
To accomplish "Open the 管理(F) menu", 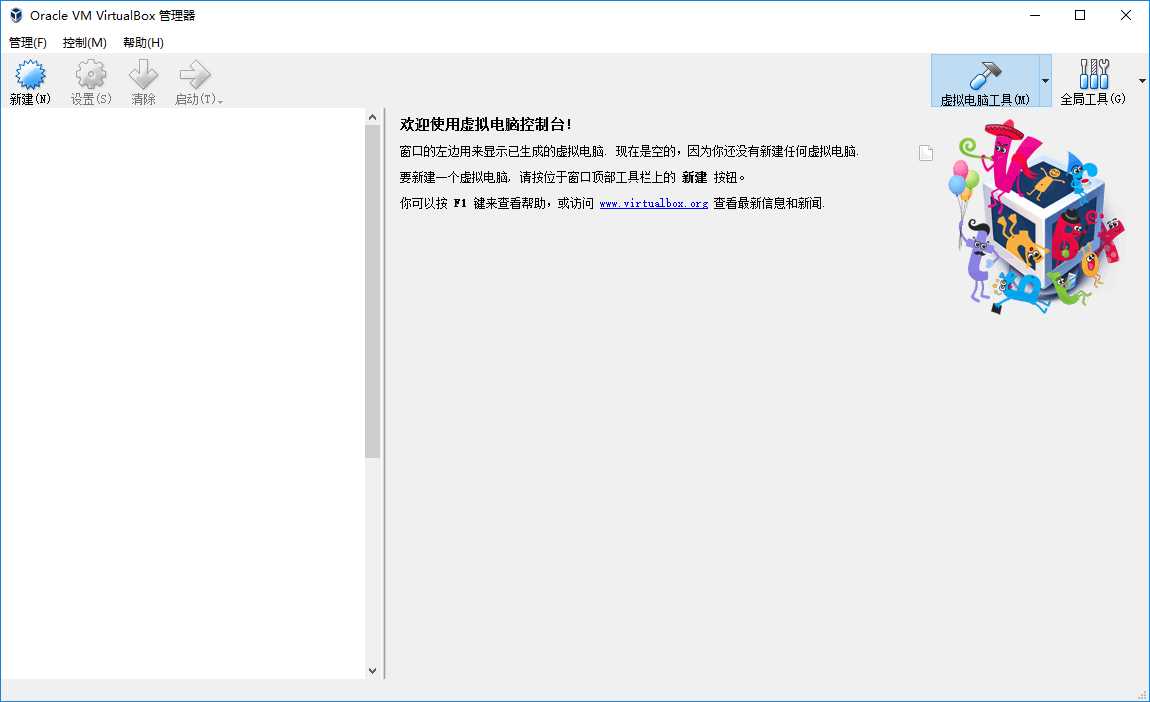I will click(28, 43).
